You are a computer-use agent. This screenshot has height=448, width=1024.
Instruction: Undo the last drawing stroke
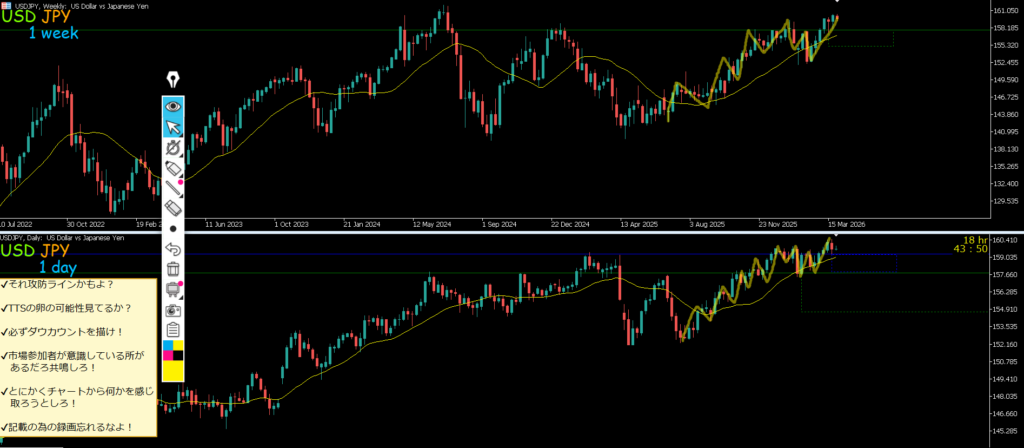[x=173, y=248]
